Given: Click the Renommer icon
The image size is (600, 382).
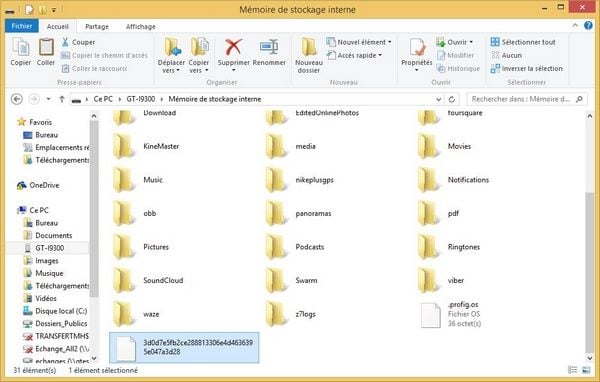Looking at the screenshot, I should [269, 47].
